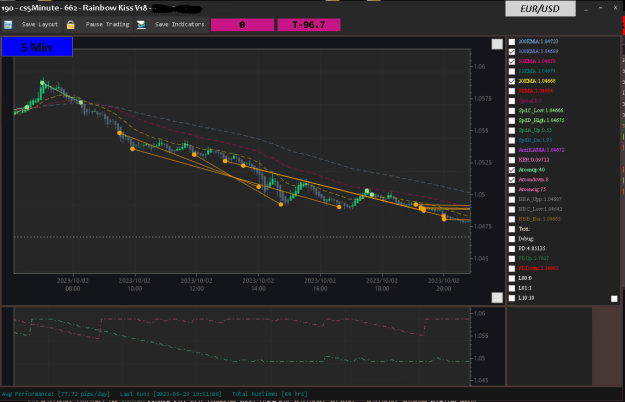
Task: Click the Last Run status text
Action: tap(171, 394)
